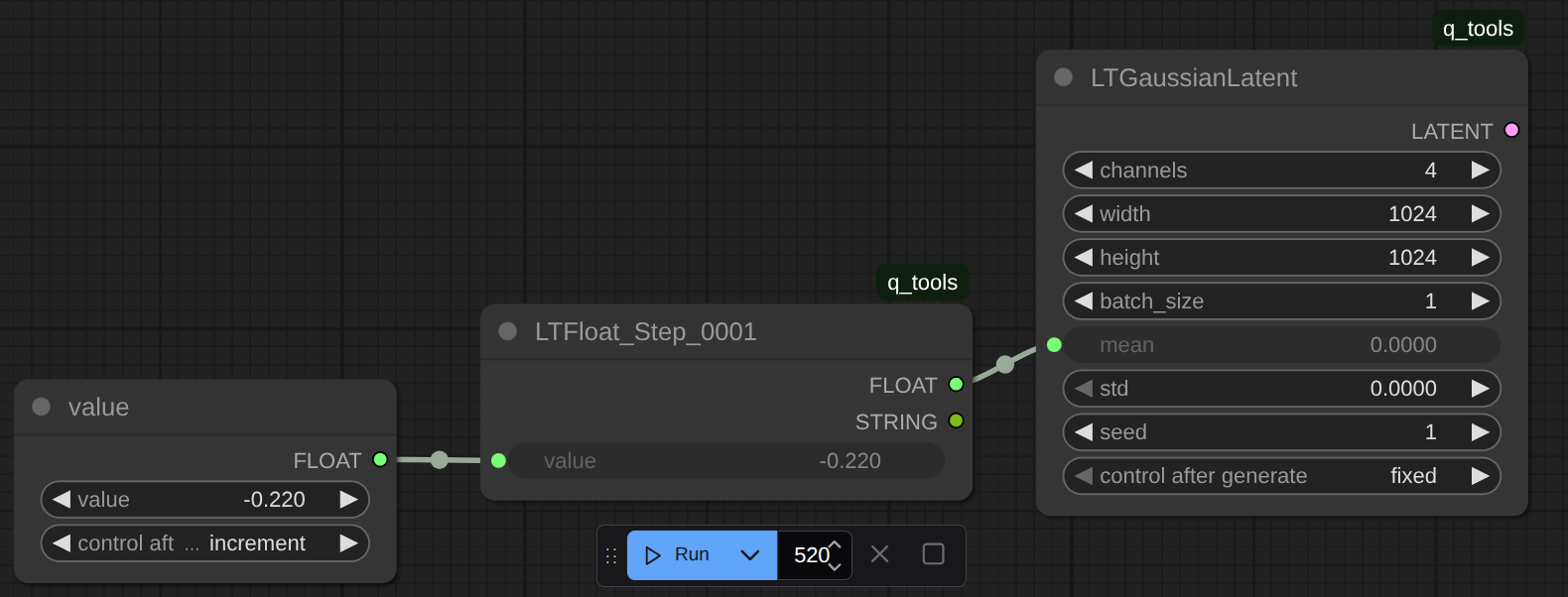Open the control after generate fixed option
Viewport: 1568px width, 597px height.
tap(1281, 476)
